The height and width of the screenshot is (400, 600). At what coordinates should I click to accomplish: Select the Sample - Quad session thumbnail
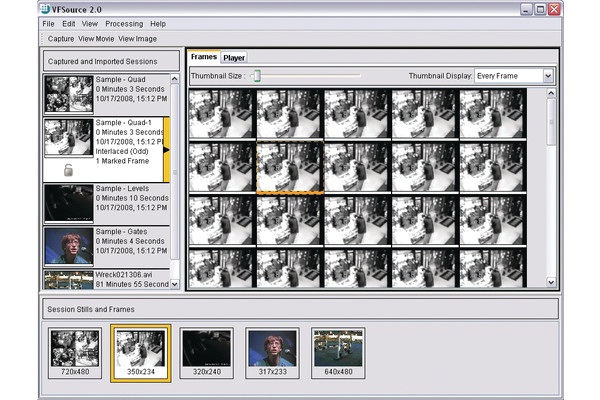(68, 95)
